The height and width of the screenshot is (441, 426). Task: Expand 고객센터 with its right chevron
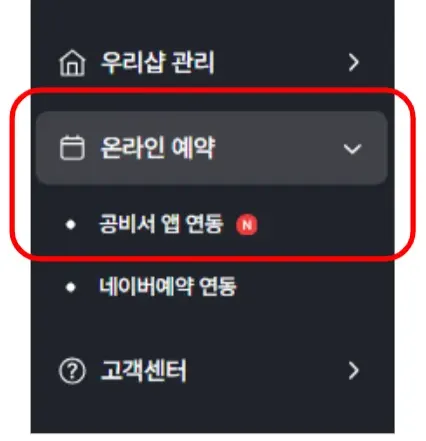coord(353,371)
